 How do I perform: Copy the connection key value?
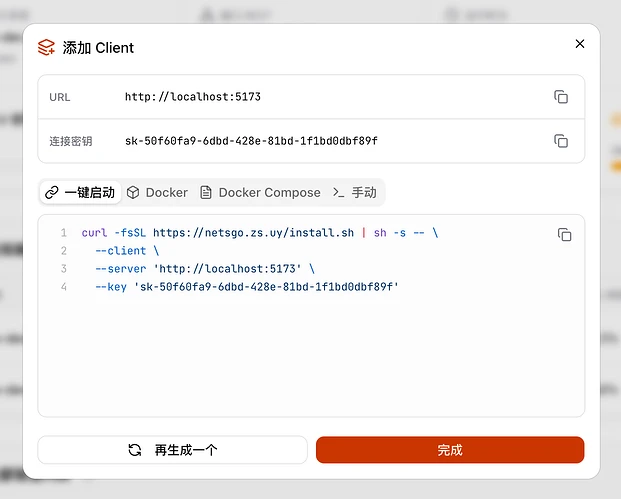coord(561,141)
